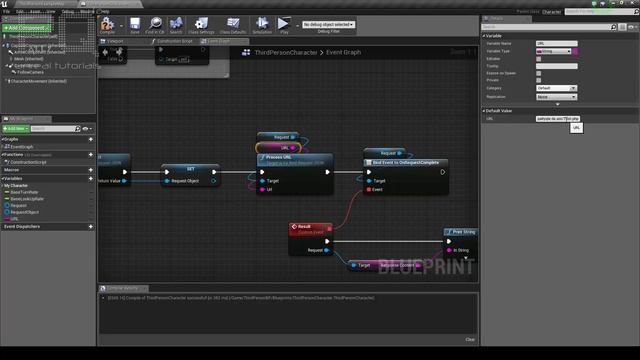The width and height of the screenshot is (640, 360).
Task: Click the Add New button
Action: point(16,129)
